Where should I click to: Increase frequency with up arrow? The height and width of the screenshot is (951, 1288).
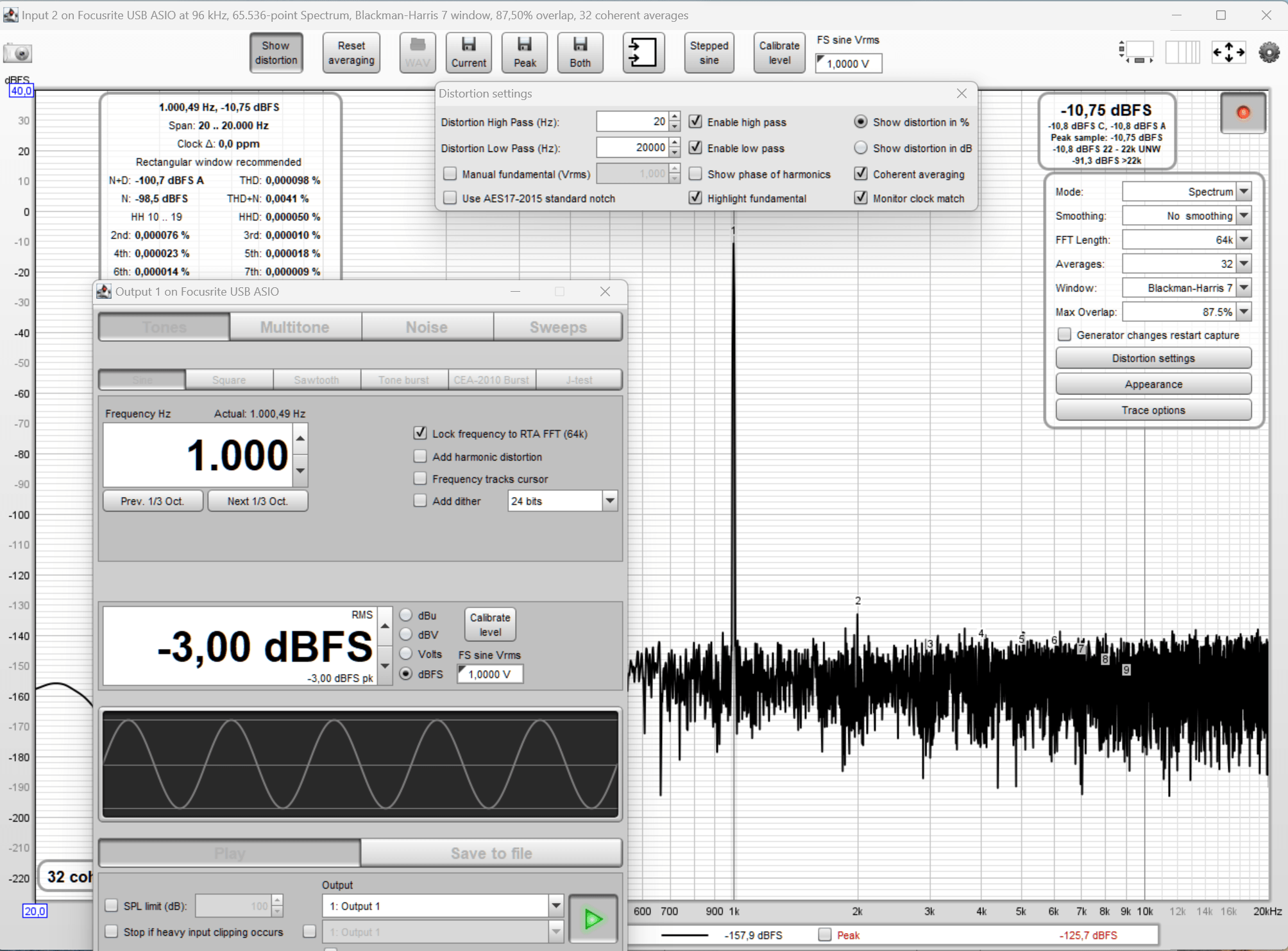[300, 439]
